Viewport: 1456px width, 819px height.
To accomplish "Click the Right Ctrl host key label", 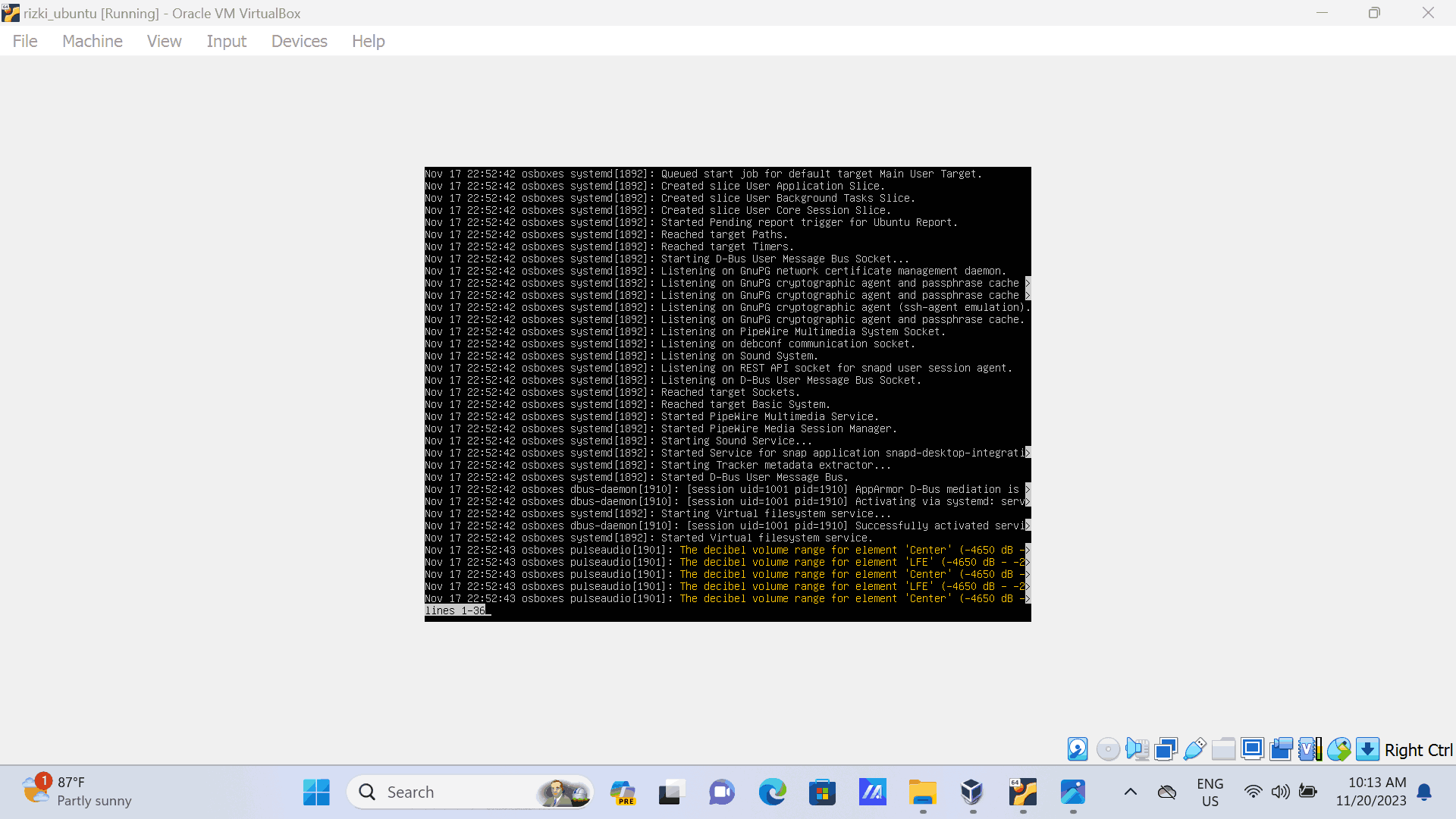I will [x=1418, y=750].
